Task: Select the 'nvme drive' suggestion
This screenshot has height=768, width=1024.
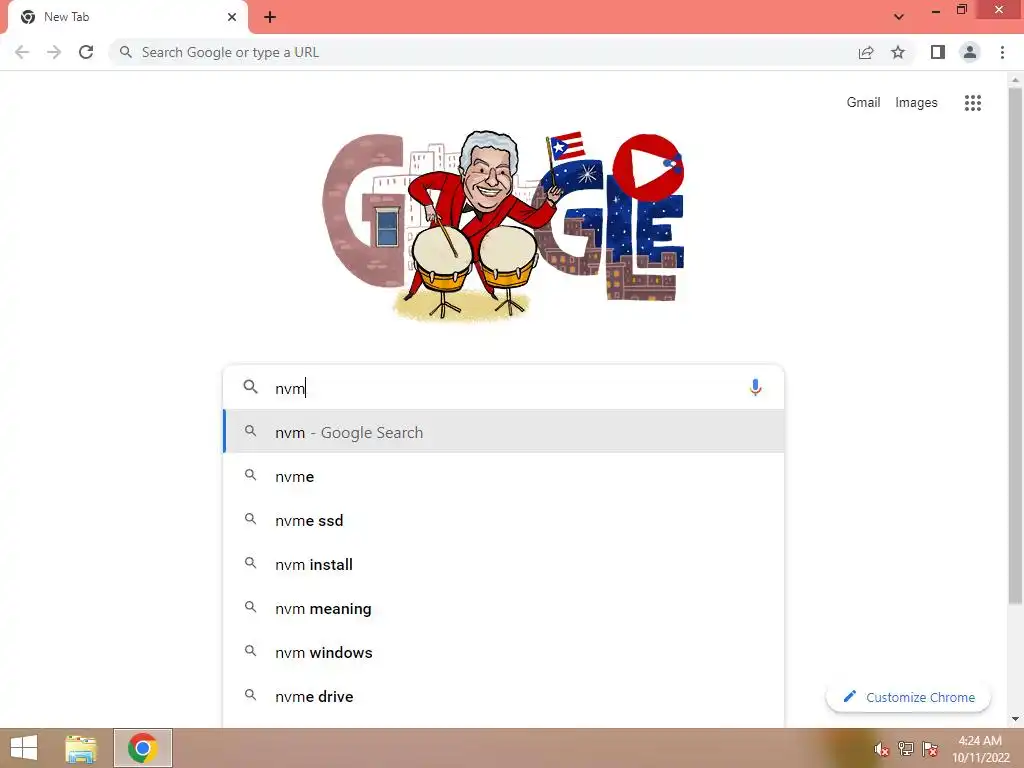Action: [504, 696]
